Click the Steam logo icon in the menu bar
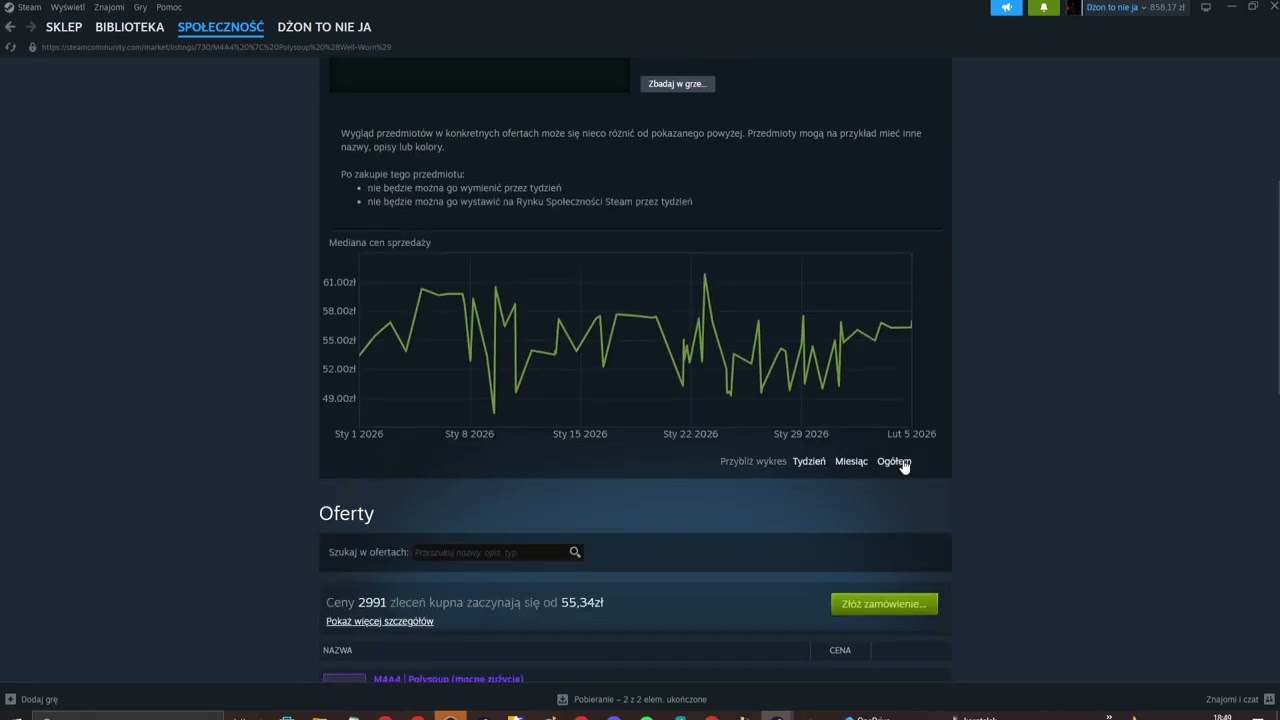The height and width of the screenshot is (720, 1280). click(9, 7)
